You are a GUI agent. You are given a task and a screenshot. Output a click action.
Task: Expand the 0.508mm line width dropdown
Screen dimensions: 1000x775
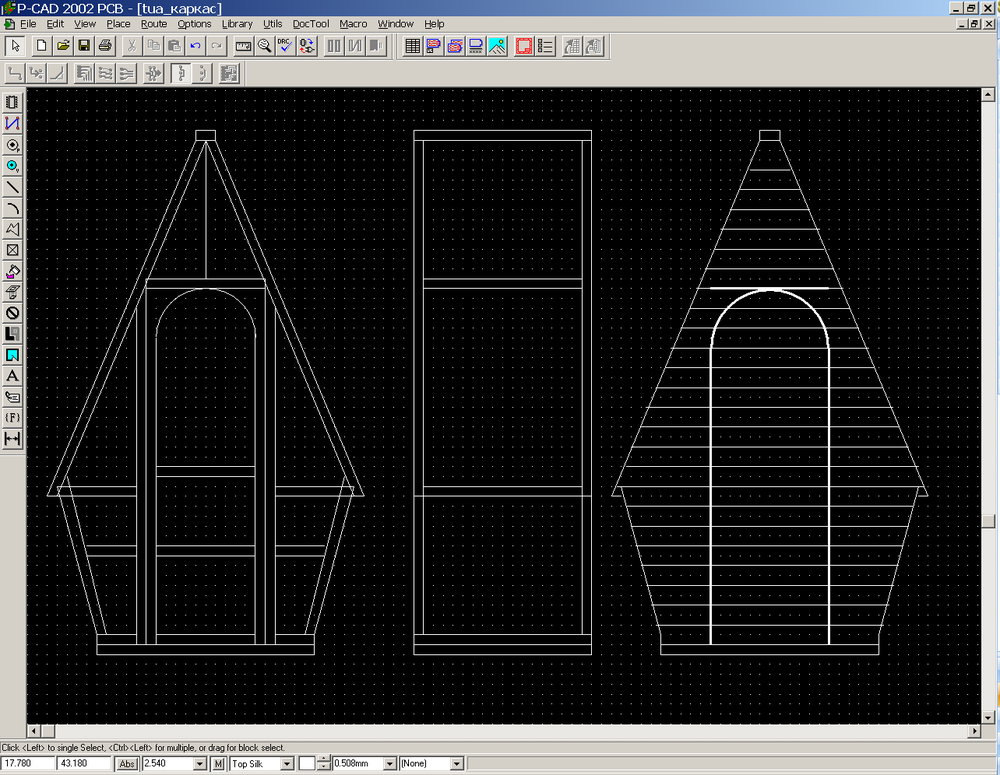[390, 764]
